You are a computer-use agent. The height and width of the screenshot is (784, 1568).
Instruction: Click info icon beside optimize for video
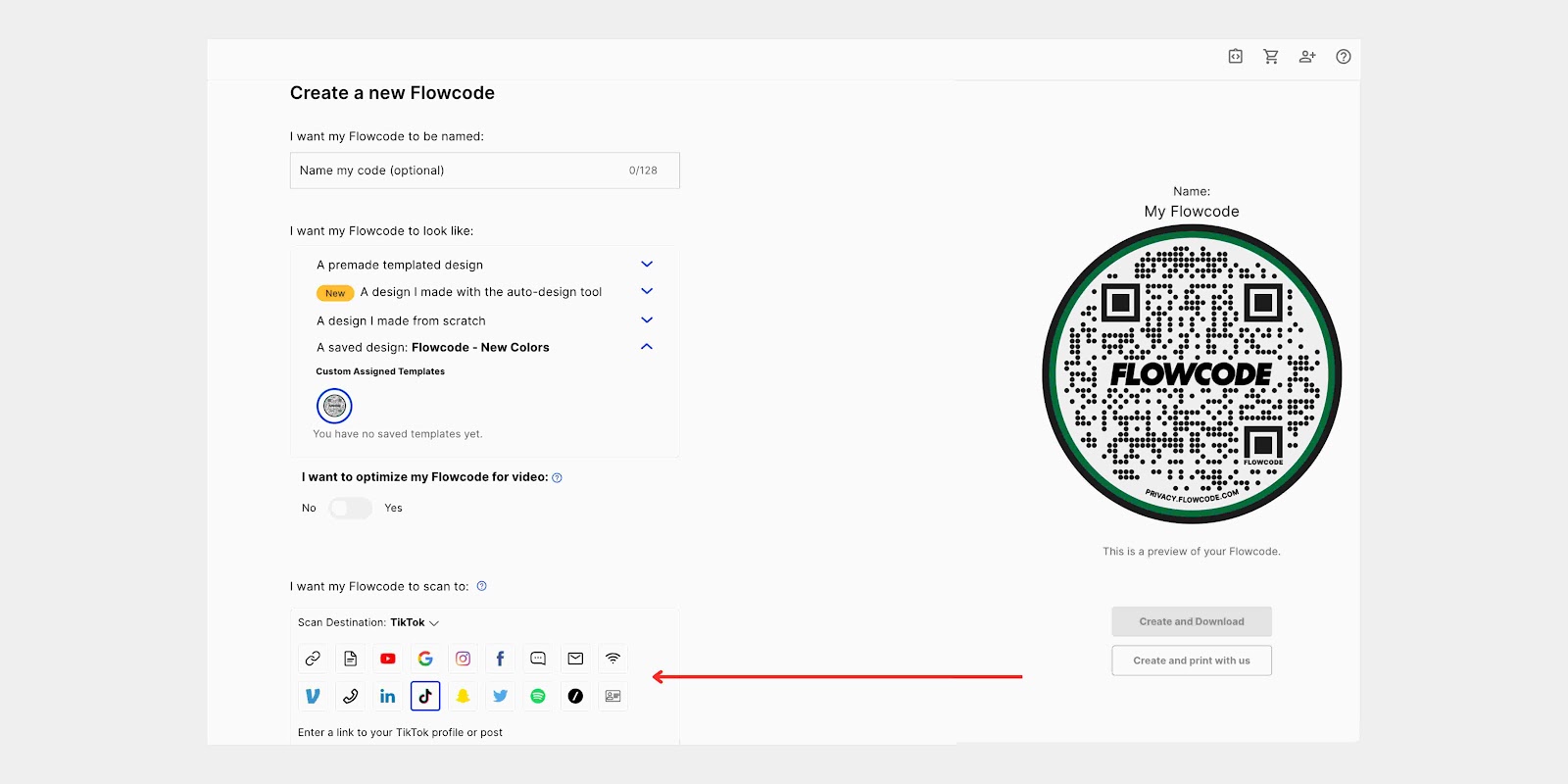pos(557,478)
